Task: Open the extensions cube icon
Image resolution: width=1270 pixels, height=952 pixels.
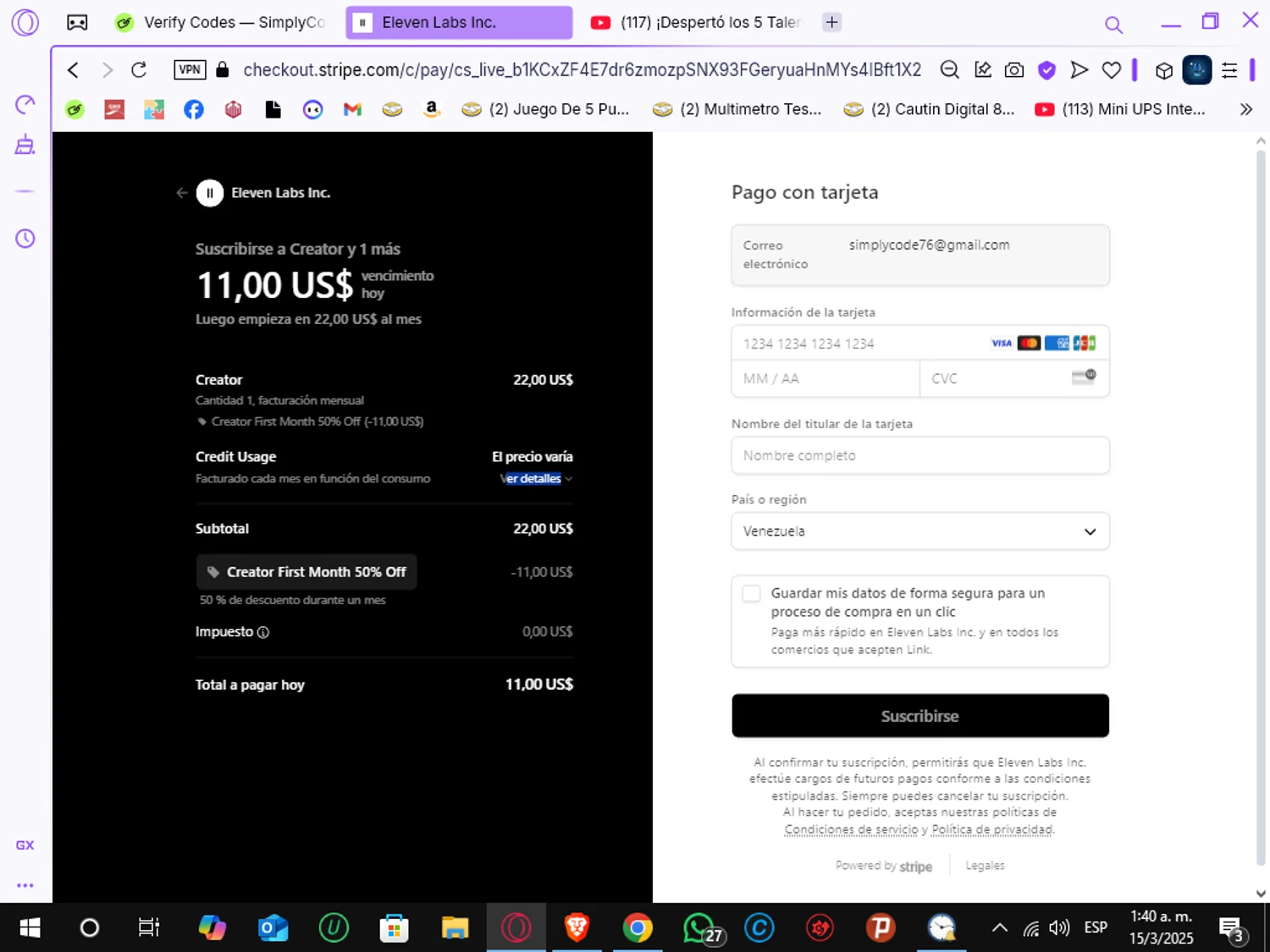Action: [1164, 71]
